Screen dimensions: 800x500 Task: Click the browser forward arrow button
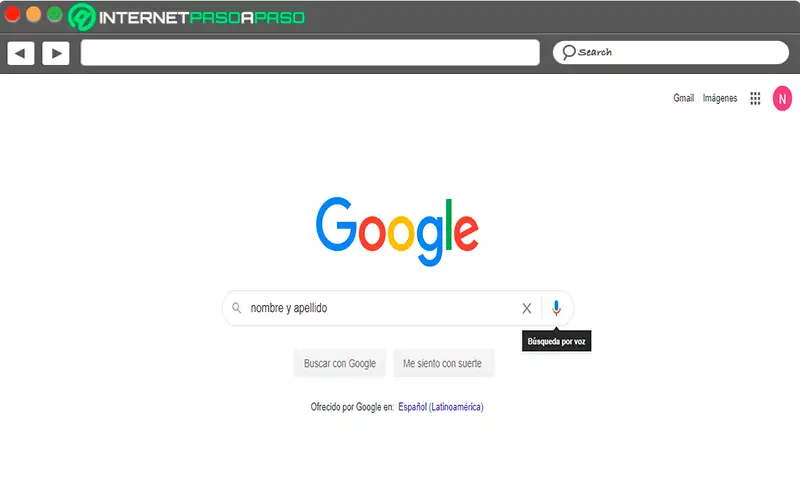[56, 53]
